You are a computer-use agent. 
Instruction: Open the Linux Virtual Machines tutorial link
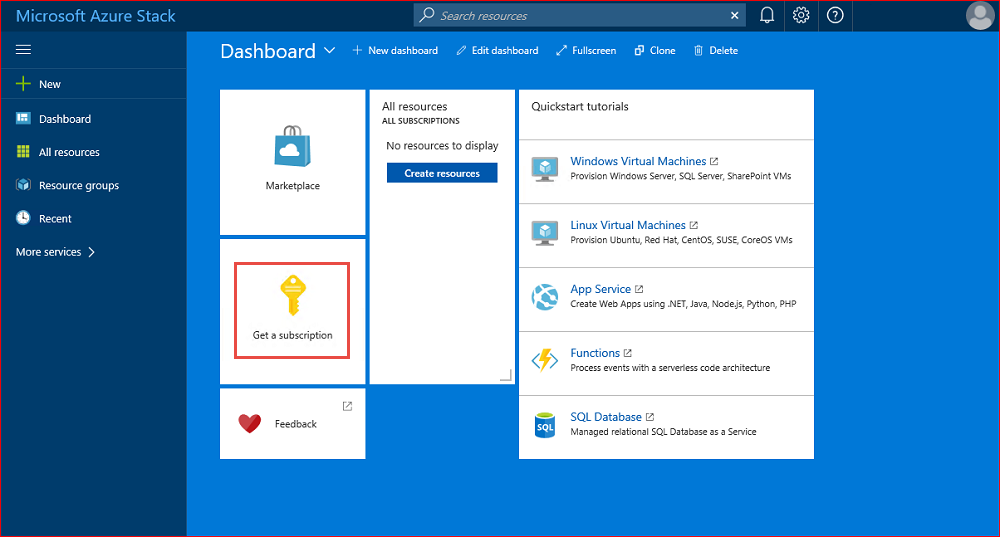(x=628, y=225)
